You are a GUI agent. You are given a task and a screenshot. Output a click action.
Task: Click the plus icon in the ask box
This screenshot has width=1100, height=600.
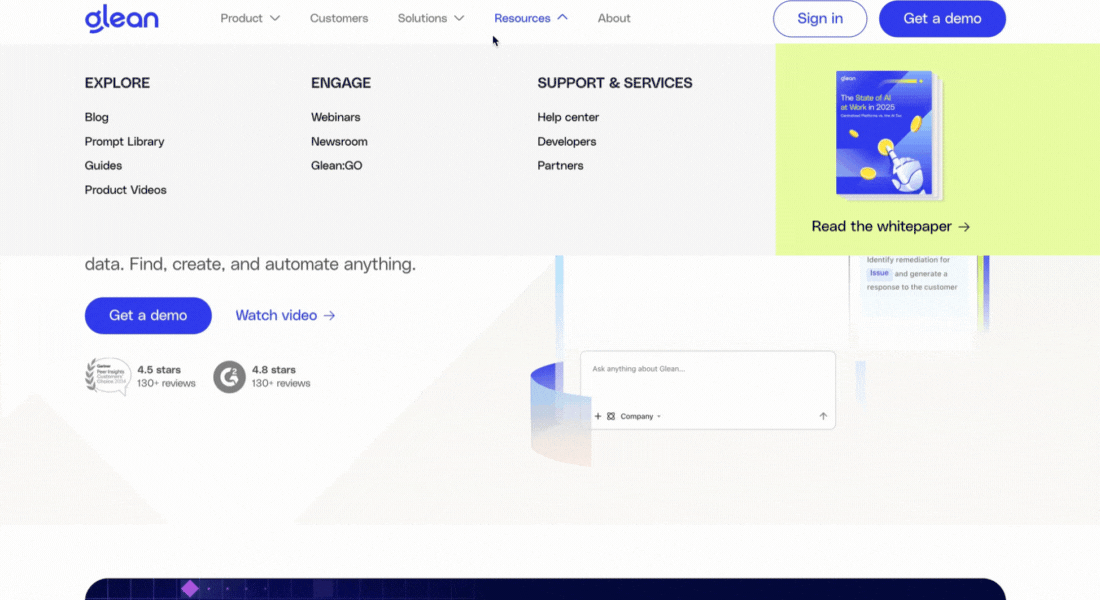(x=598, y=416)
